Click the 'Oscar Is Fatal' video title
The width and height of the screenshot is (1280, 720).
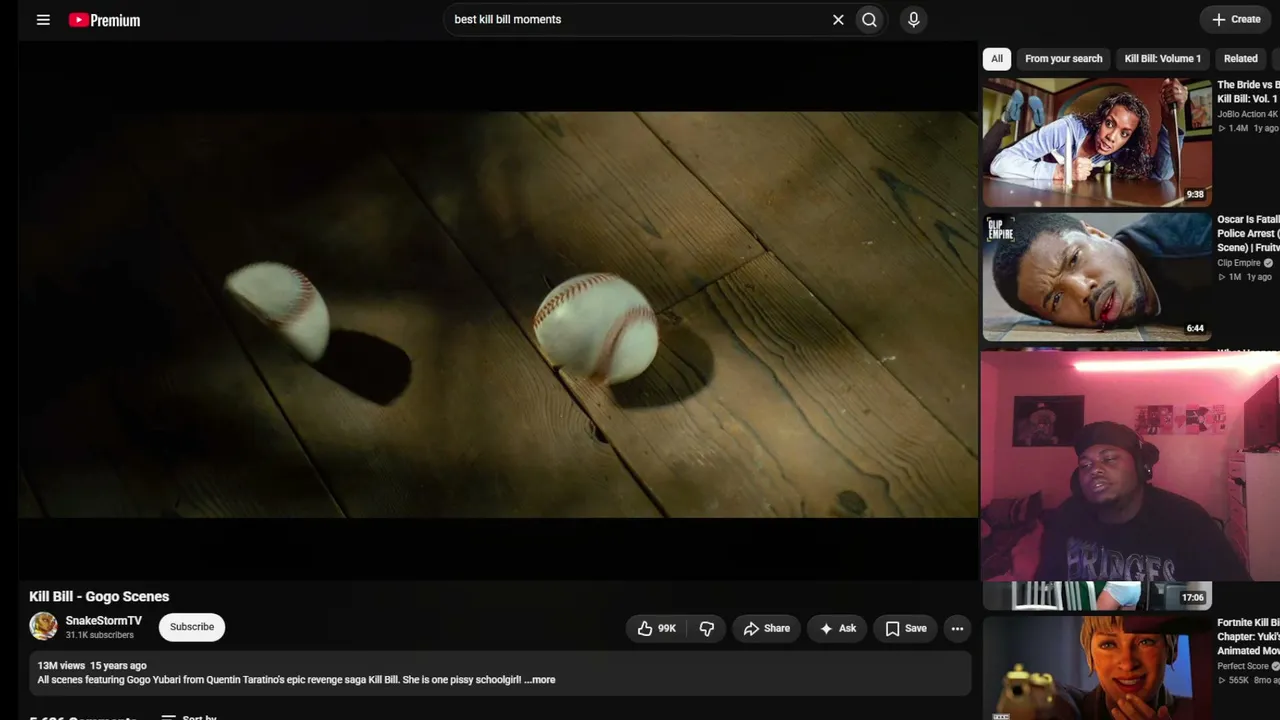point(1248,233)
